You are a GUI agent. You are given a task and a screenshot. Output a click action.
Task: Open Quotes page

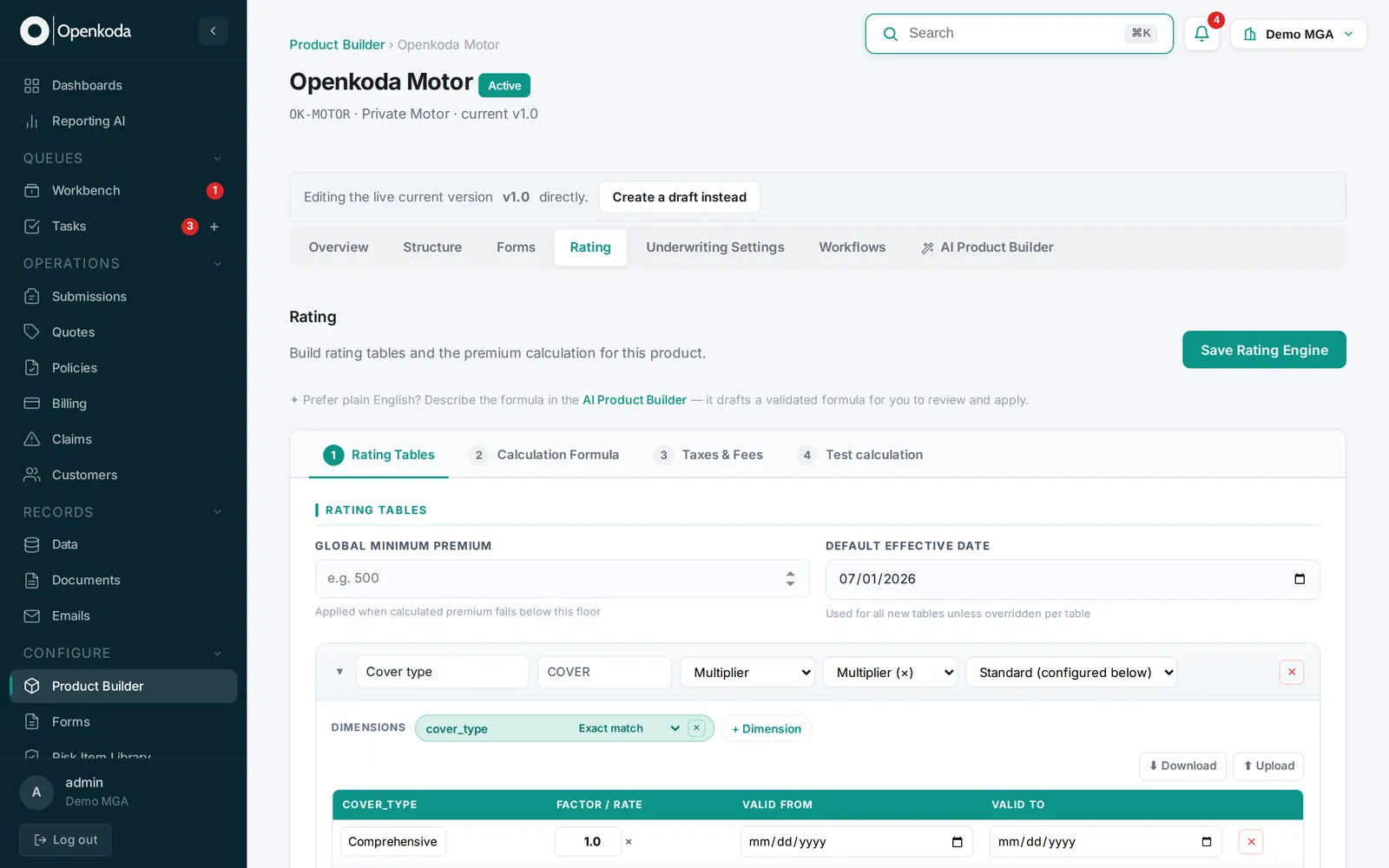(x=123, y=332)
